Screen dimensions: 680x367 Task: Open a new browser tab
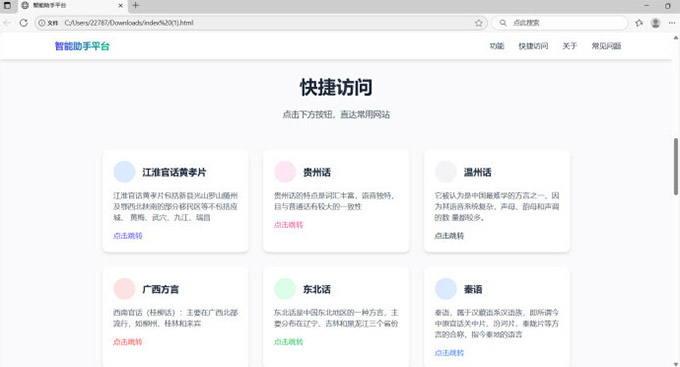135,6
